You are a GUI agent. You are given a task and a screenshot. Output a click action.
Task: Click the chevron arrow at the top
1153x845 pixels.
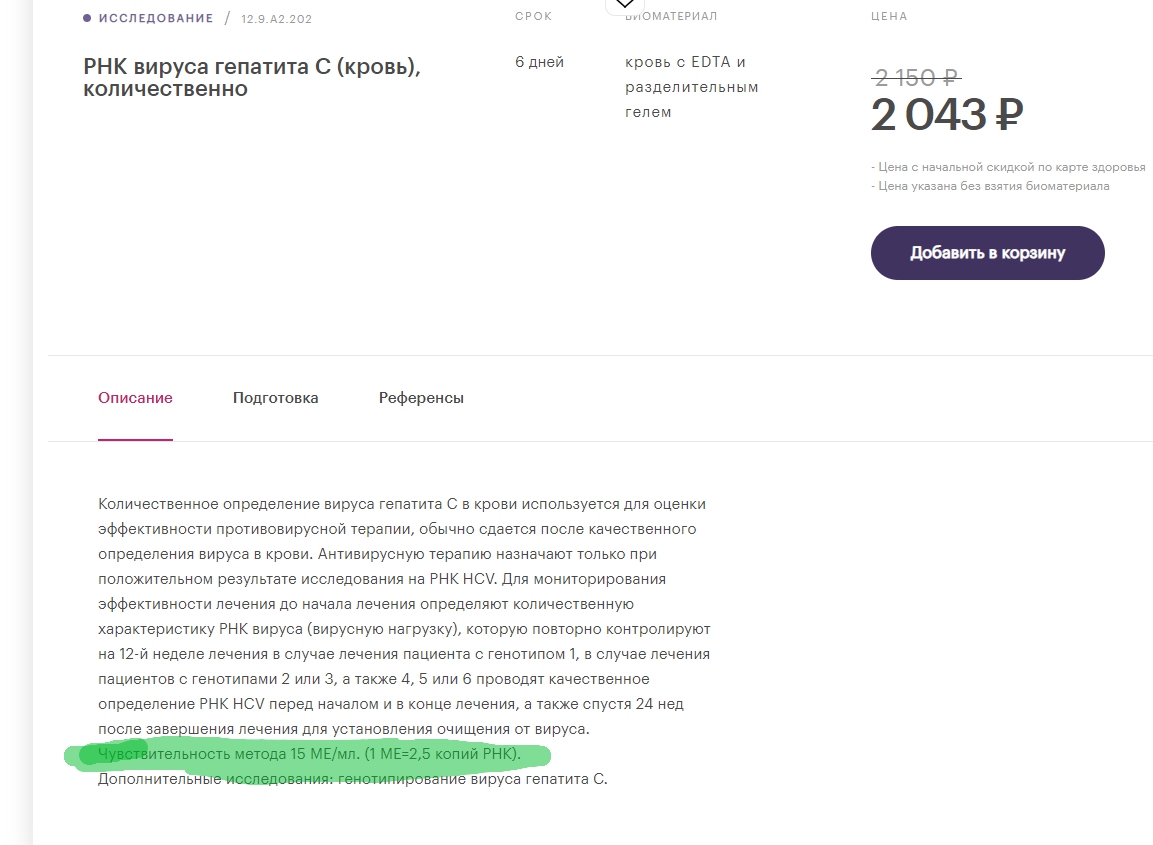[x=624, y=5]
